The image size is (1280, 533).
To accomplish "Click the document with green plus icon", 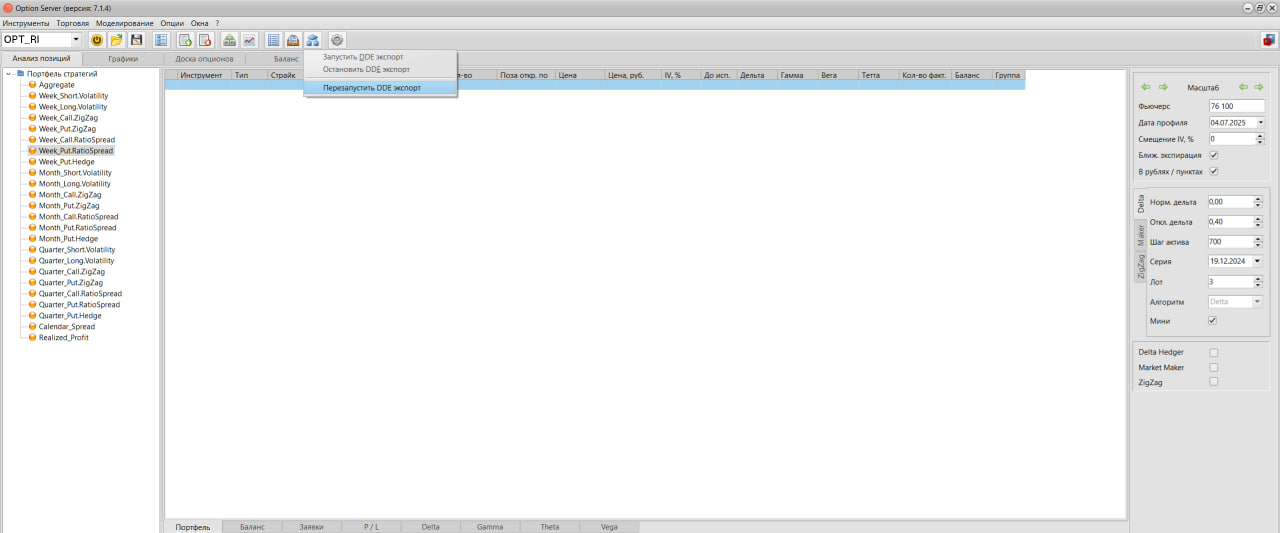I will point(185,40).
